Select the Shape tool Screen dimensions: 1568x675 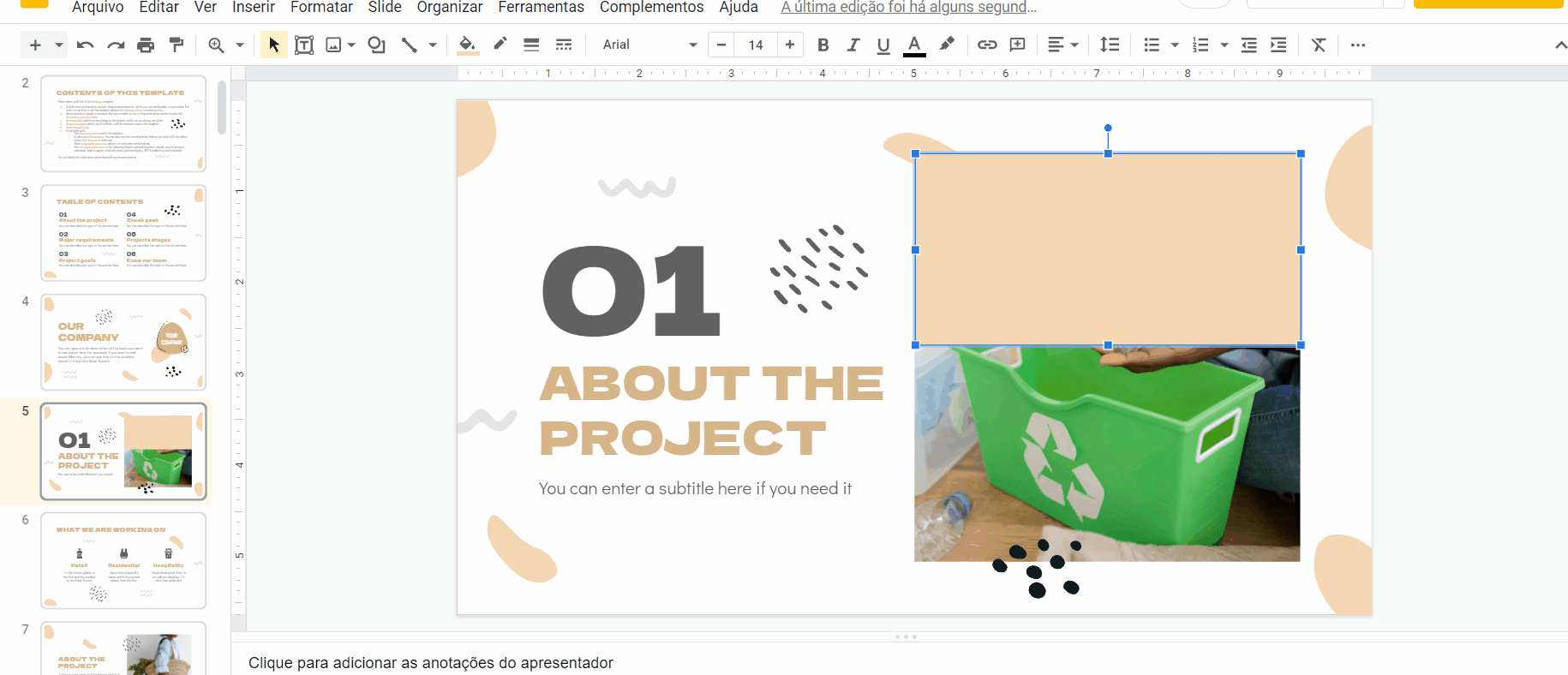point(376,45)
